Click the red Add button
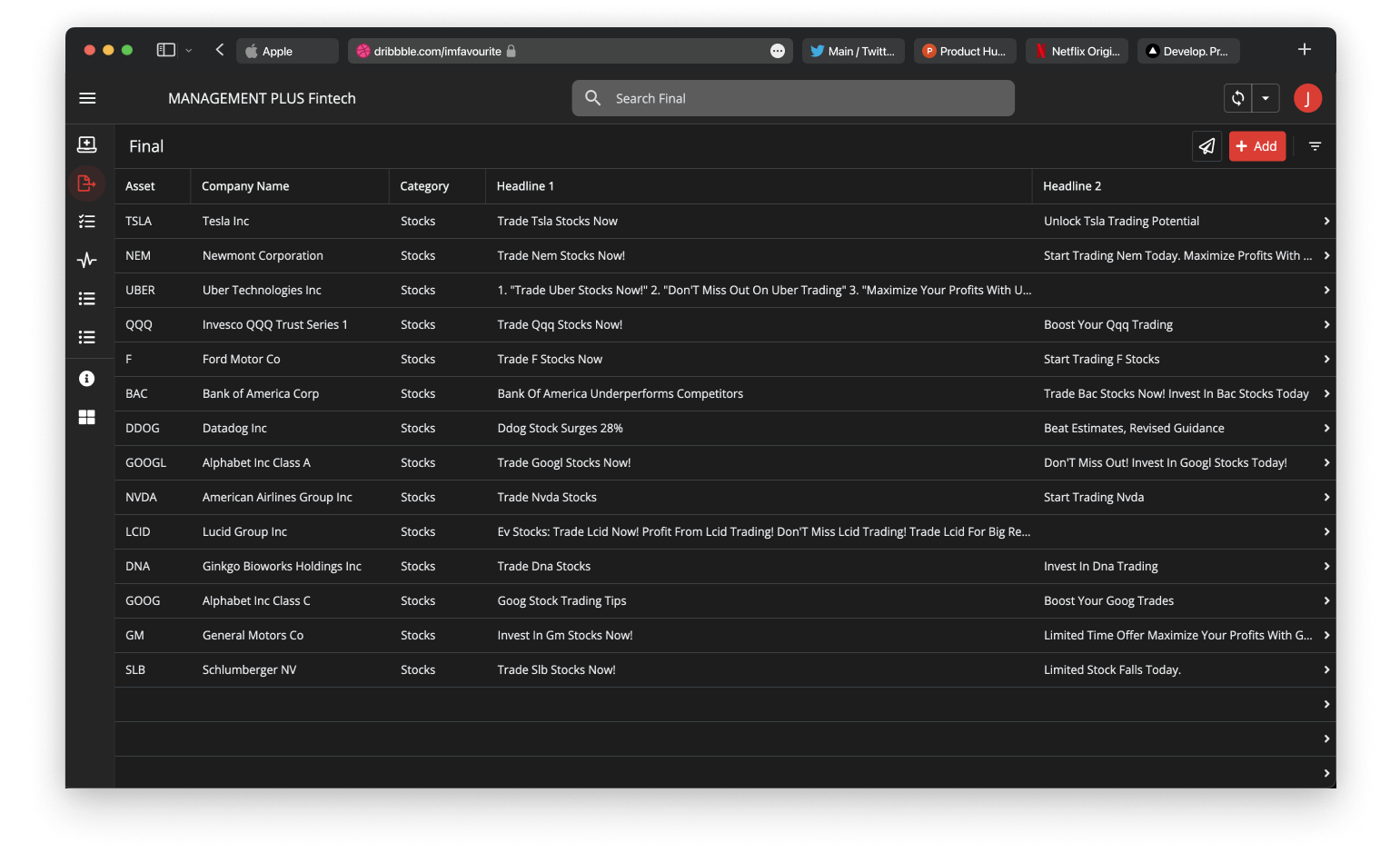Screen dimensions: 1400x852 [x=1256, y=146]
